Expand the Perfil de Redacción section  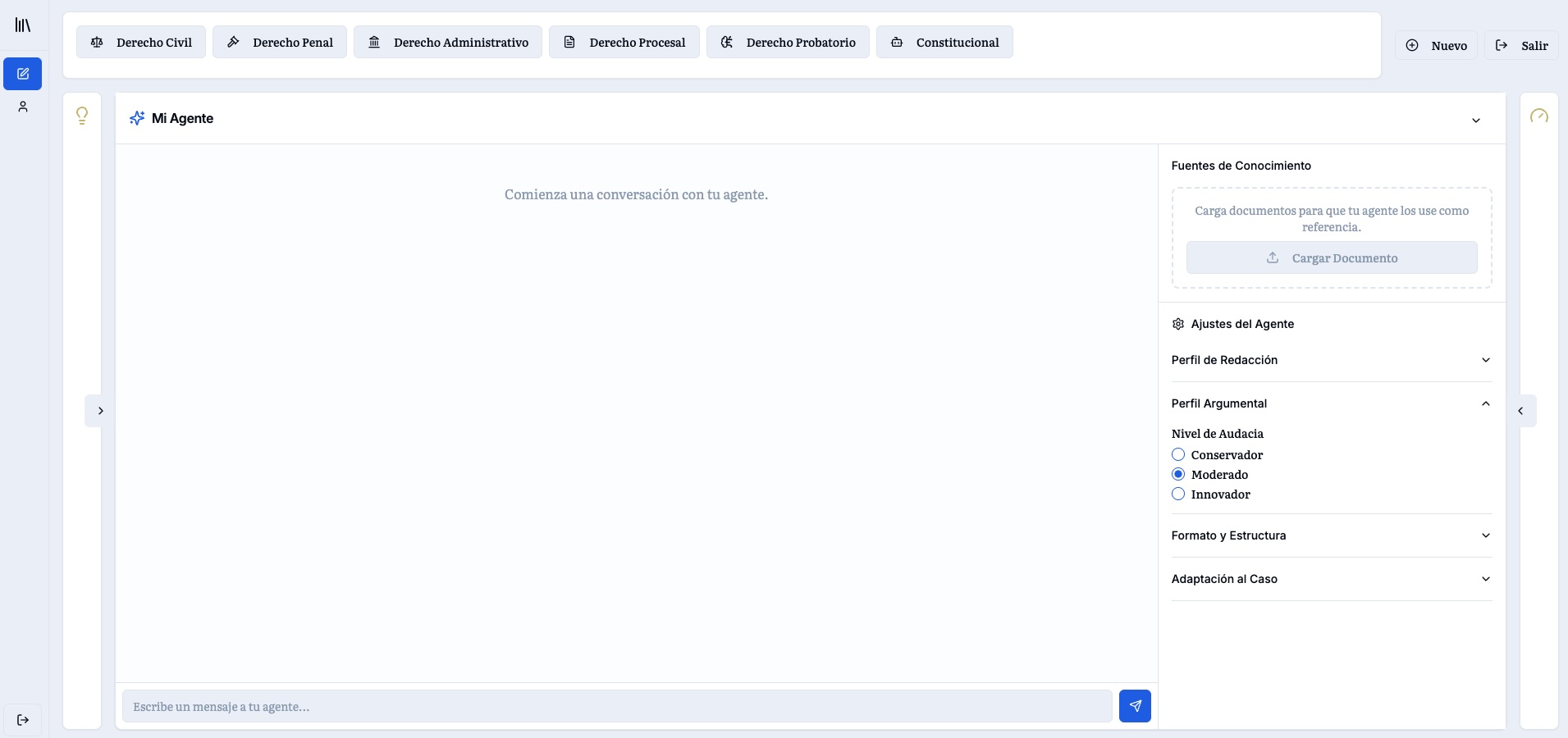1330,360
